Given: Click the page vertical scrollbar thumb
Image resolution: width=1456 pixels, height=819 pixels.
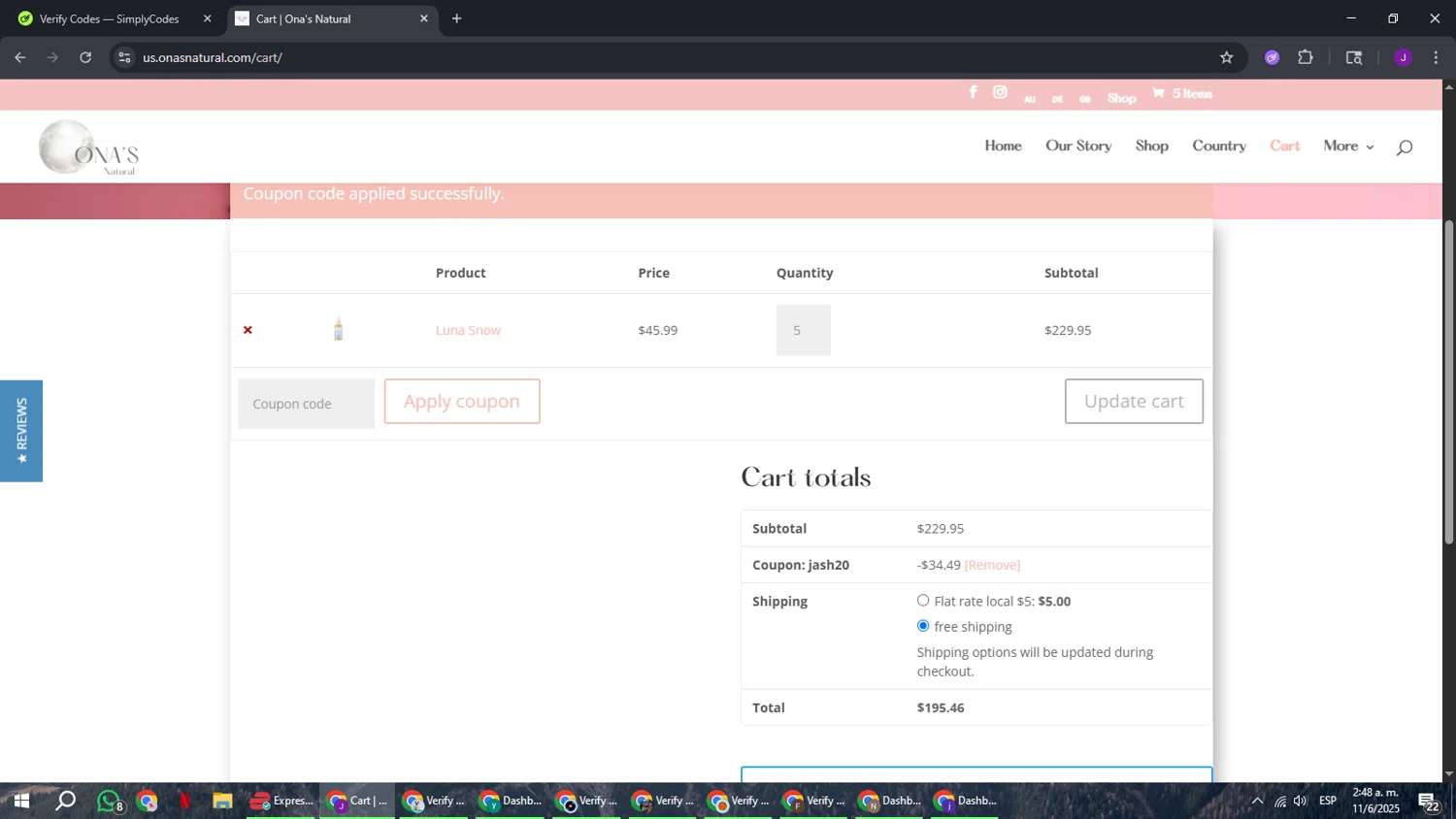Looking at the screenshot, I should tap(1448, 381).
